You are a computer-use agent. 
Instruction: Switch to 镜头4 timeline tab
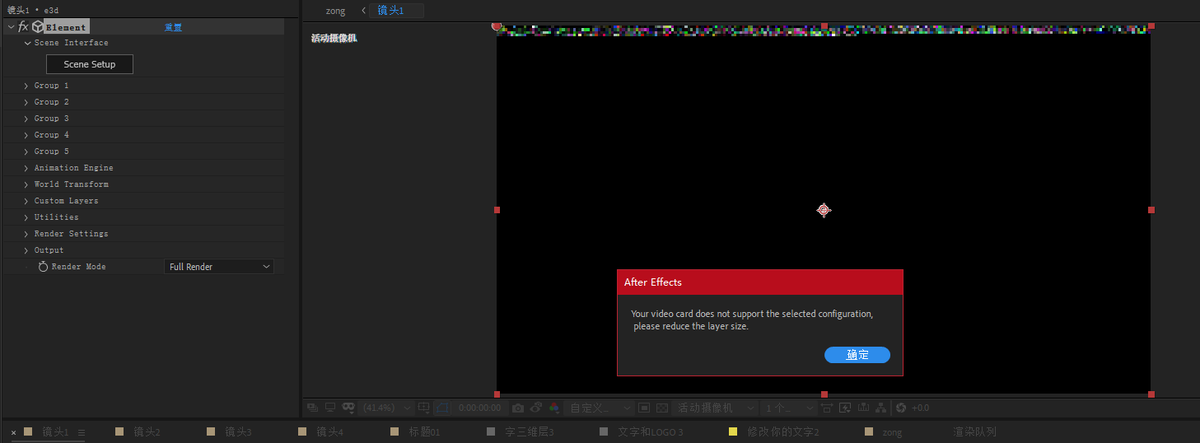(x=330, y=432)
